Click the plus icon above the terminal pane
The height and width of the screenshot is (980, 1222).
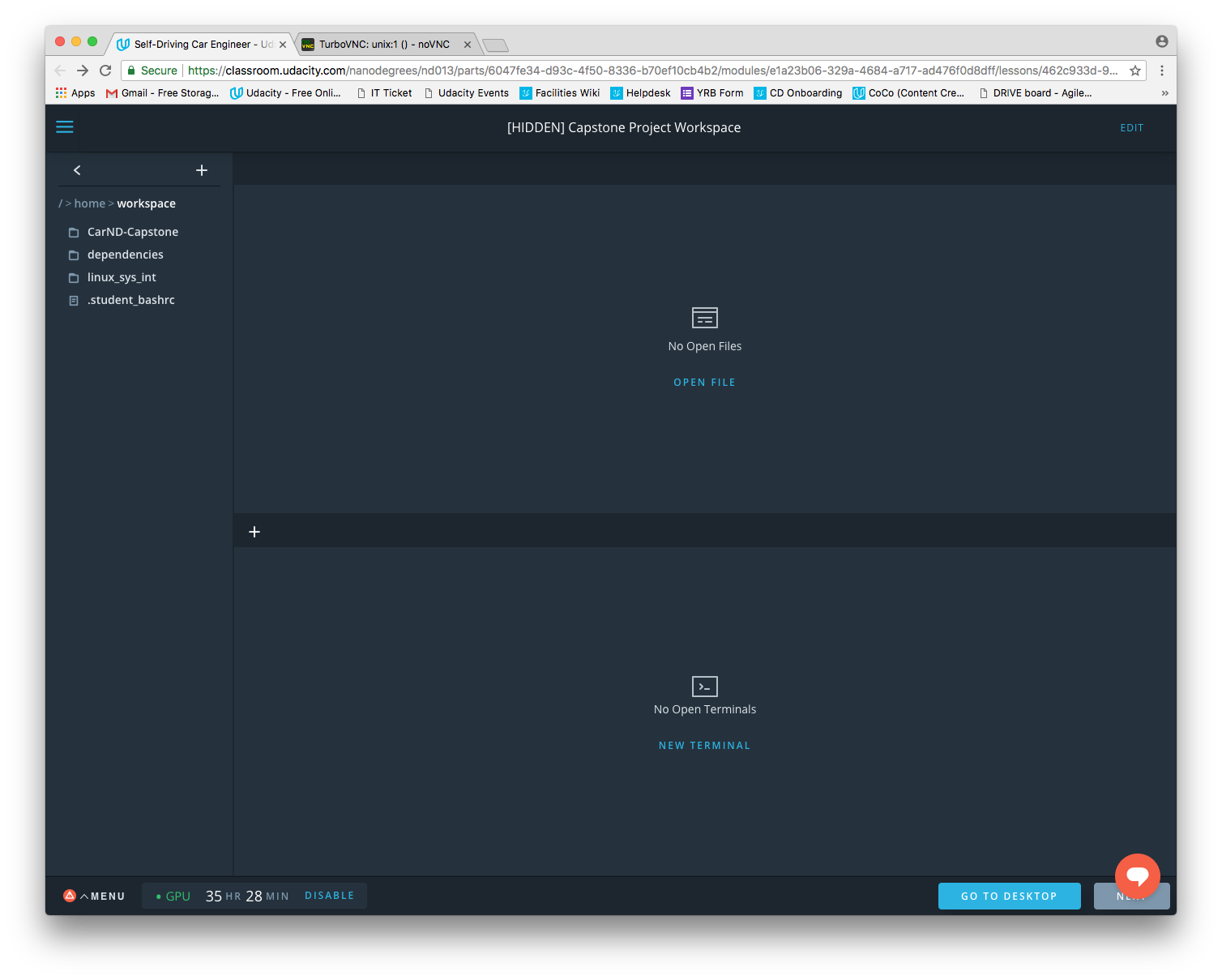pyautogui.click(x=254, y=531)
